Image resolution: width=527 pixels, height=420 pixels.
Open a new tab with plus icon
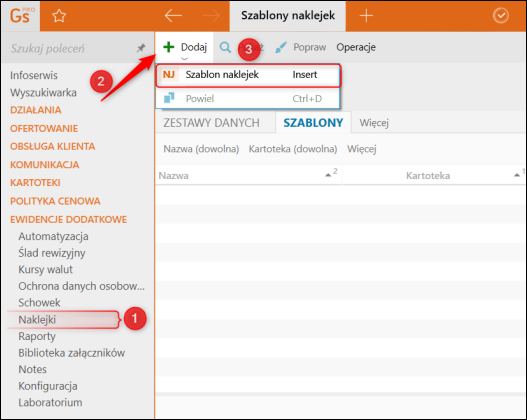[x=366, y=15]
